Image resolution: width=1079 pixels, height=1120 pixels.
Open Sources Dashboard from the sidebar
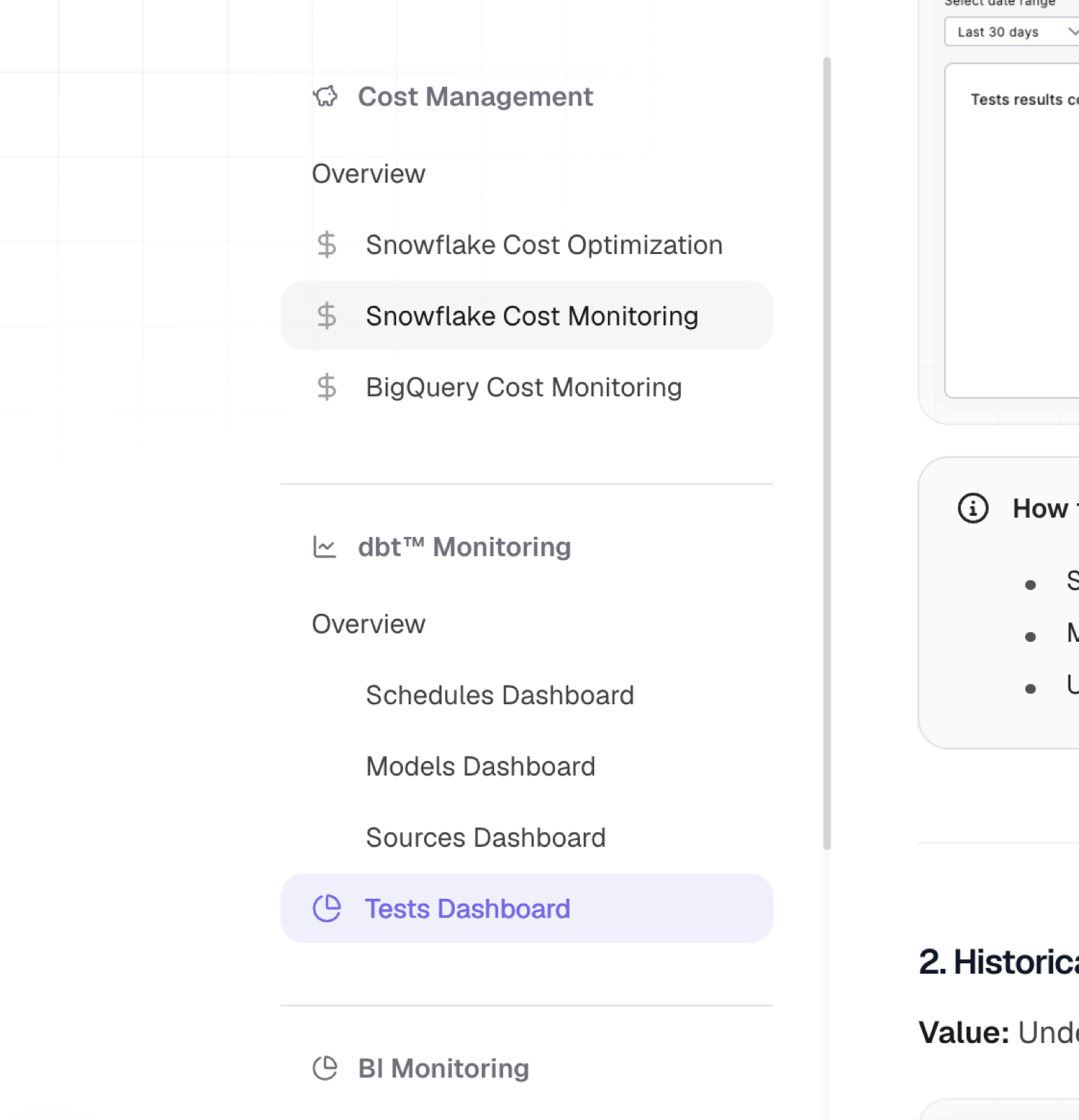point(527,837)
